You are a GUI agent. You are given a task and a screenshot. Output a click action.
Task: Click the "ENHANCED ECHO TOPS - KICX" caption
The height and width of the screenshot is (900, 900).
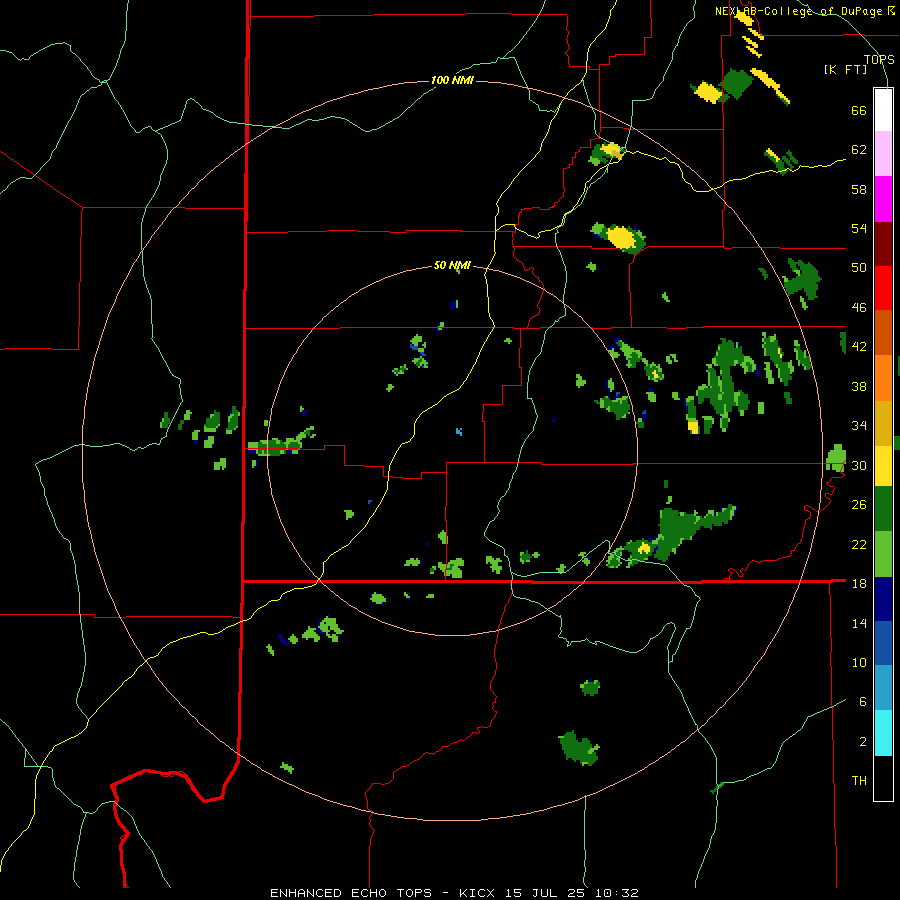382,893
